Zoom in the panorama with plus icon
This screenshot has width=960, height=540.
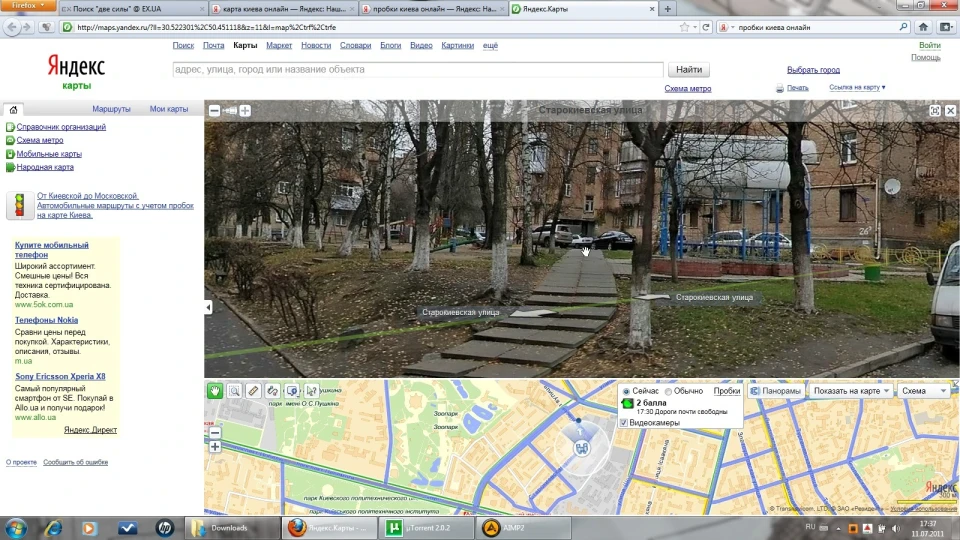pyautogui.click(x=245, y=111)
